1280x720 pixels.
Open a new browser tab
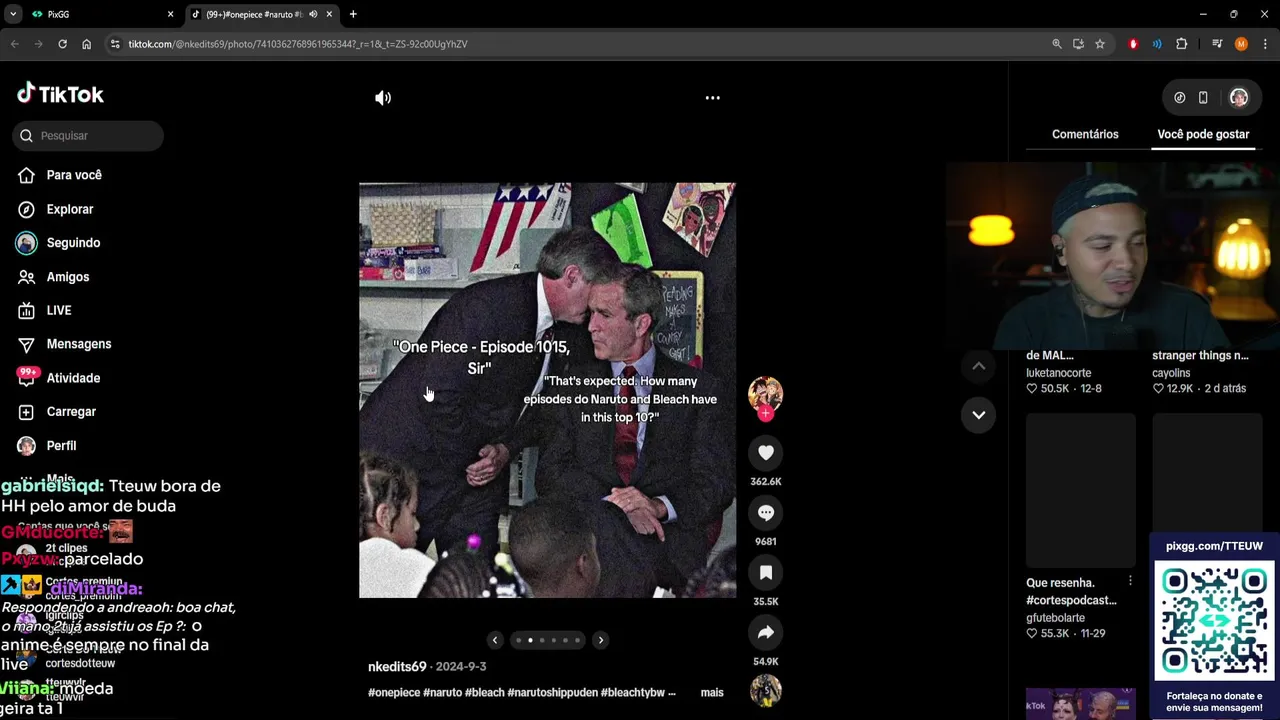[353, 15]
